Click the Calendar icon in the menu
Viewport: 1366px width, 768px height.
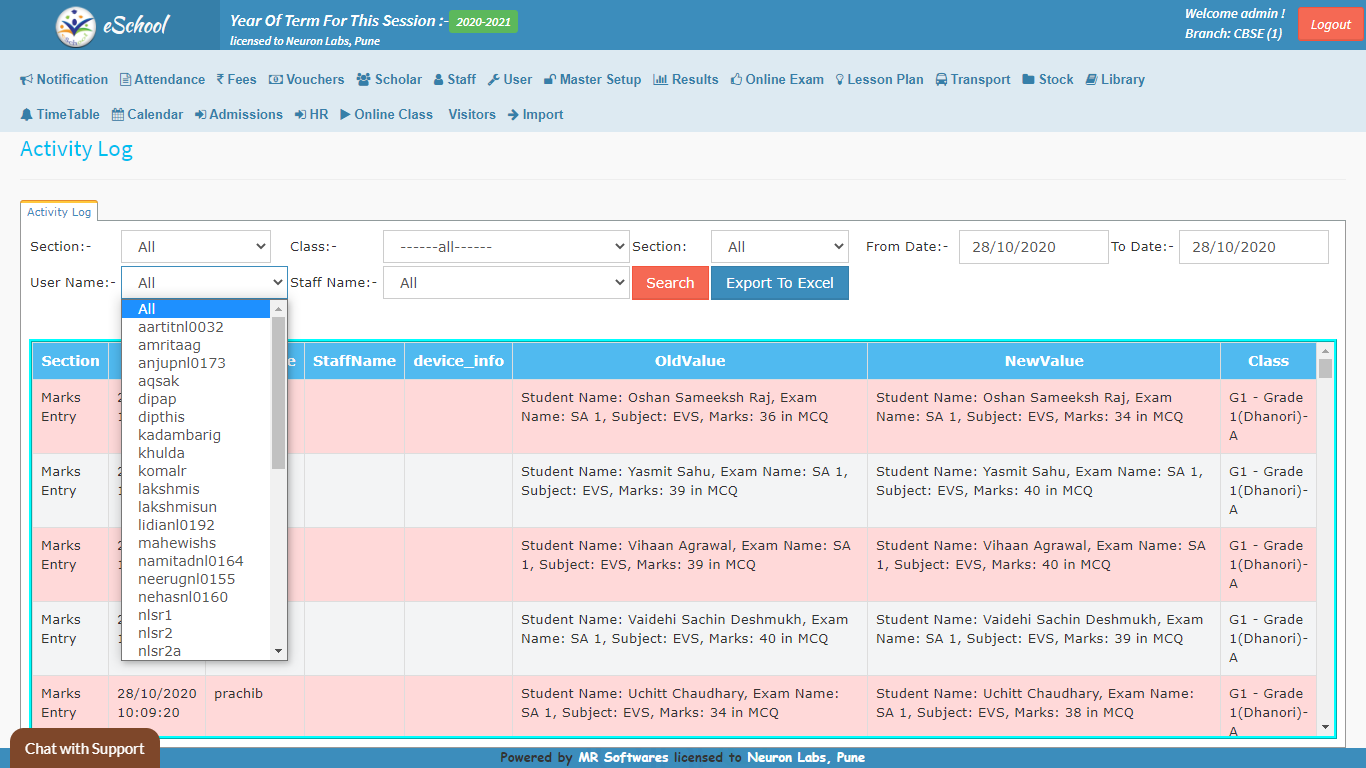118,115
